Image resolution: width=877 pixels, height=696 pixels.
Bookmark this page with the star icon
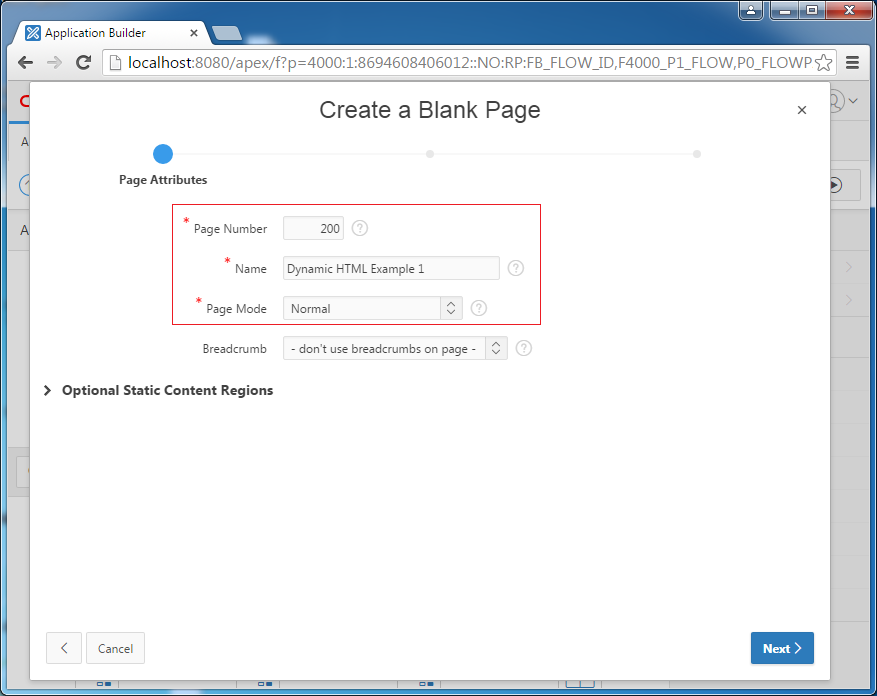click(x=823, y=63)
